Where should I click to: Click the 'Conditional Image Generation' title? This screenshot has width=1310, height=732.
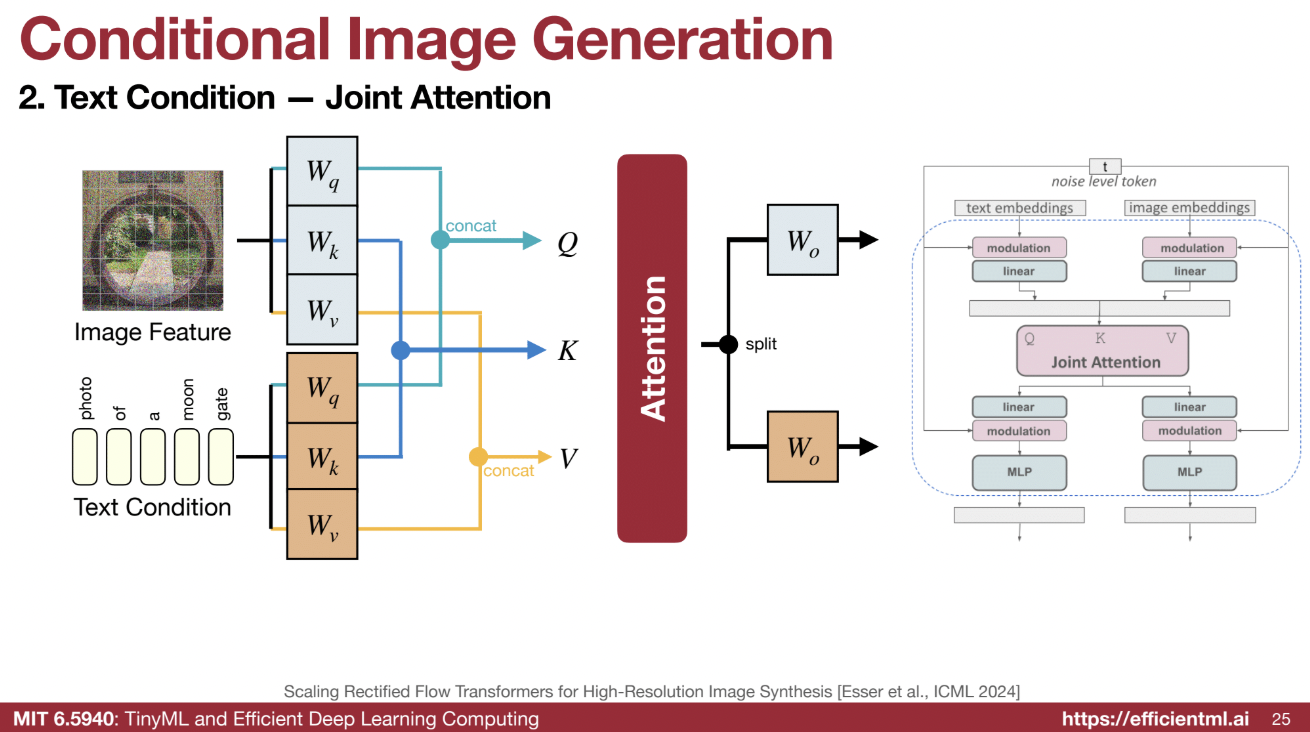pos(426,40)
